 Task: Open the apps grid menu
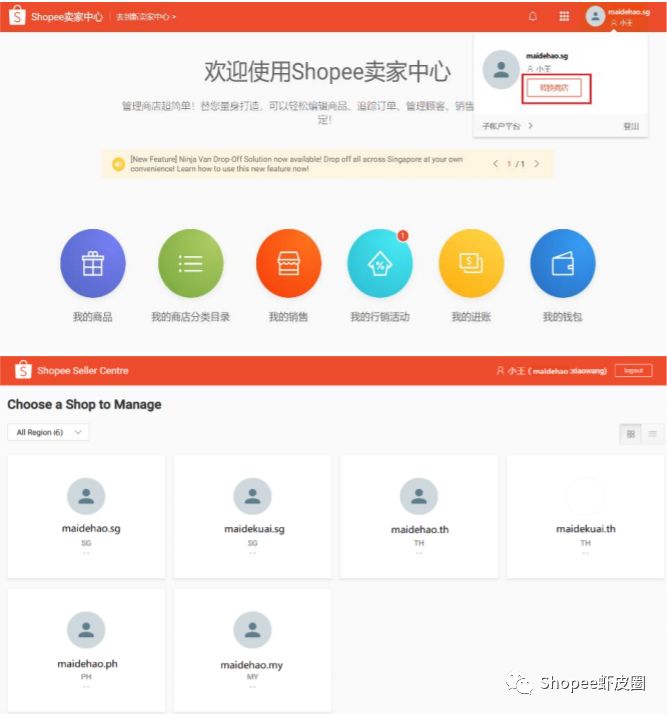pos(564,16)
